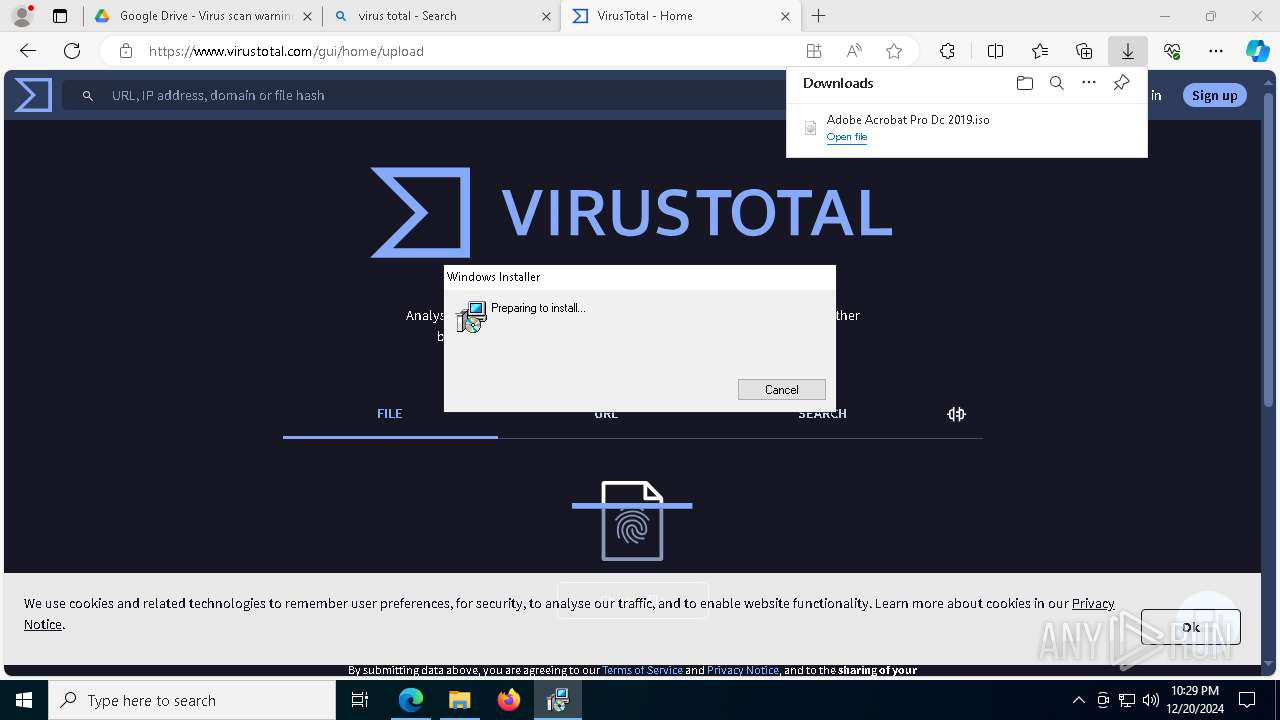This screenshot has width=1280, height=720.
Task: Open downloads folder icon in Downloads panel
Action: tap(1024, 83)
